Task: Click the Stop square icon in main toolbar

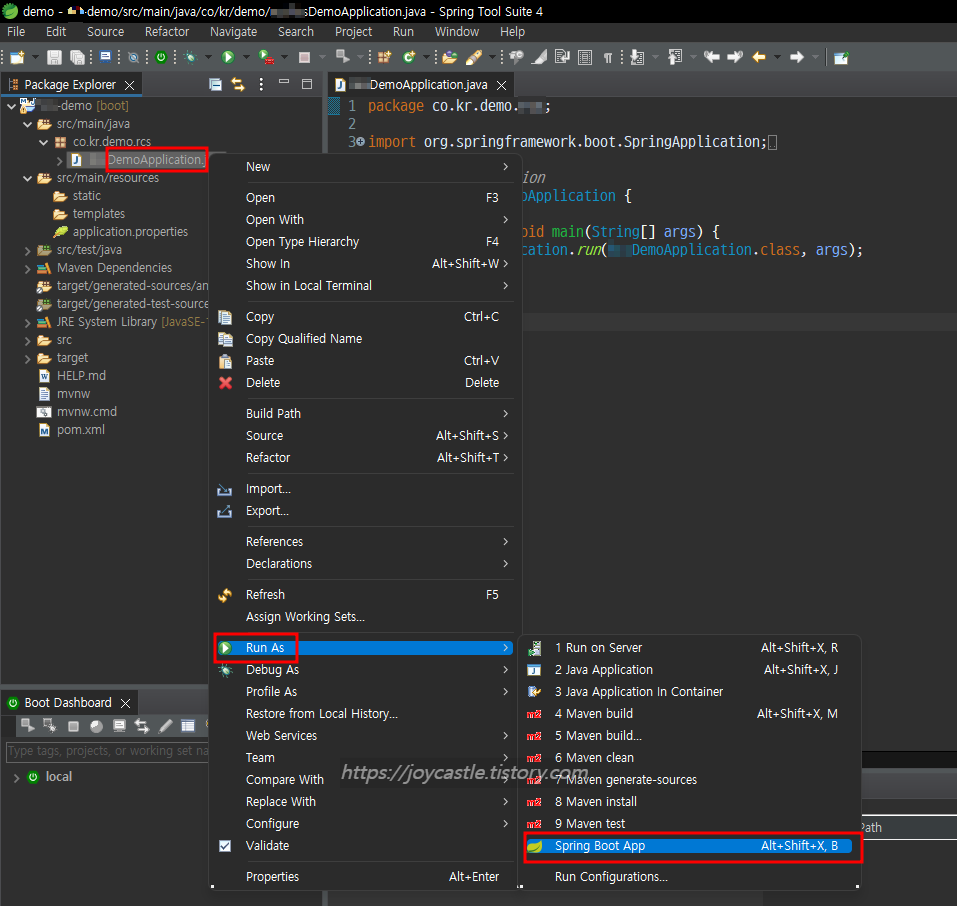Action: point(305,57)
